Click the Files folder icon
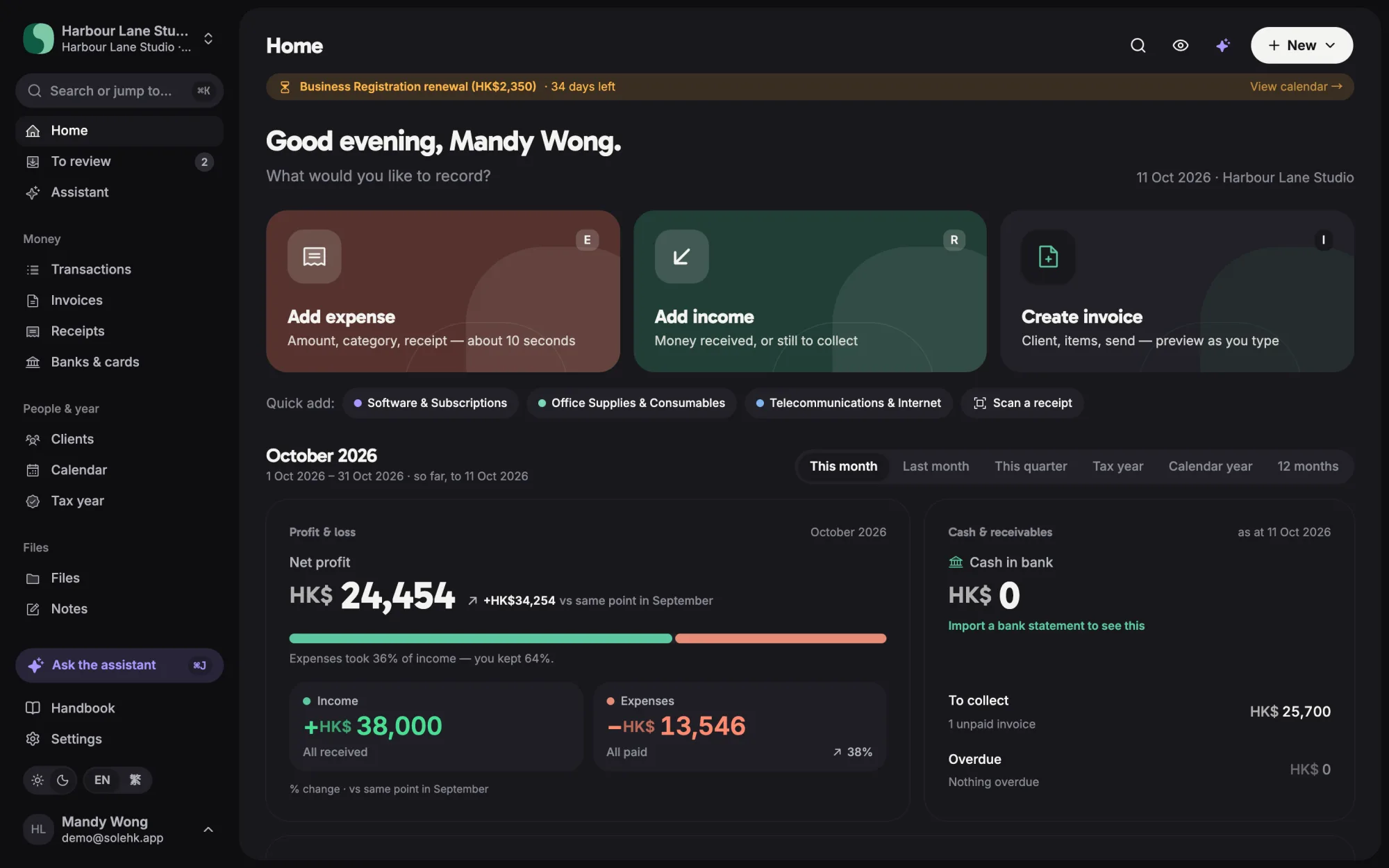This screenshot has width=1389, height=868. point(33,578)
